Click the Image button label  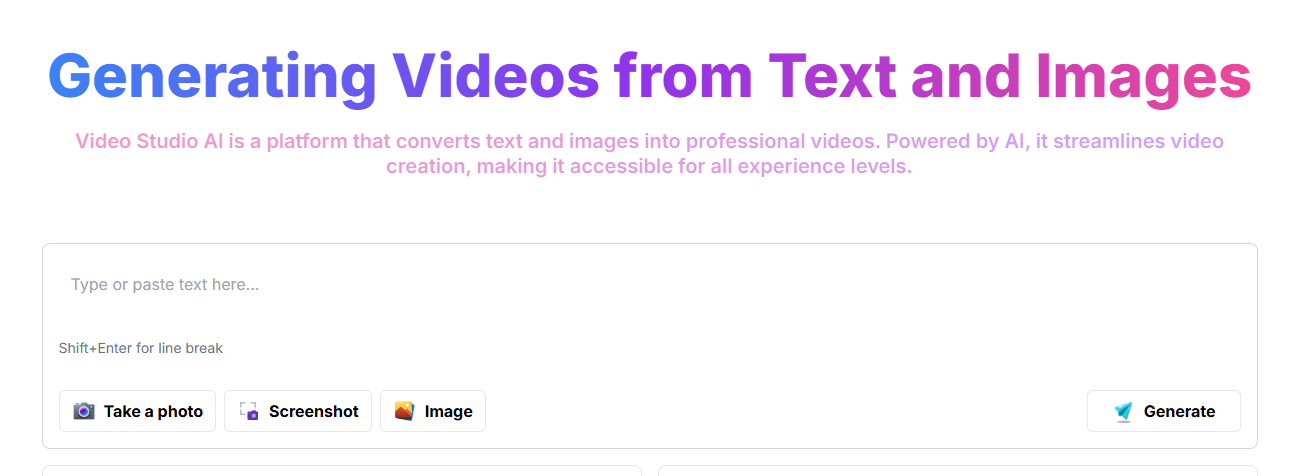[x=448, y=411]
